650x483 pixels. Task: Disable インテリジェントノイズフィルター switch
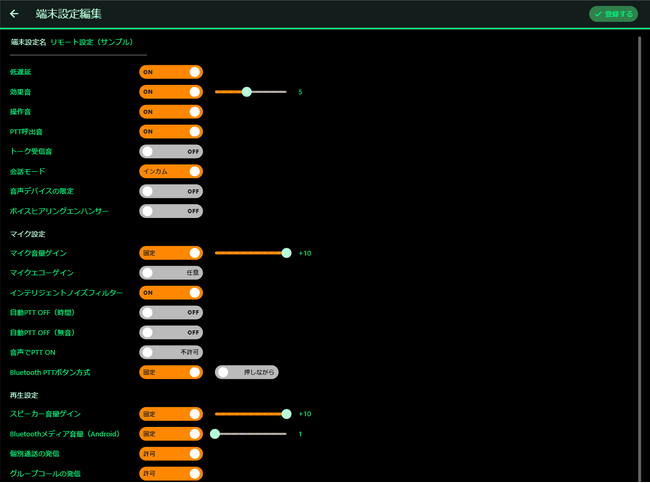171,293
